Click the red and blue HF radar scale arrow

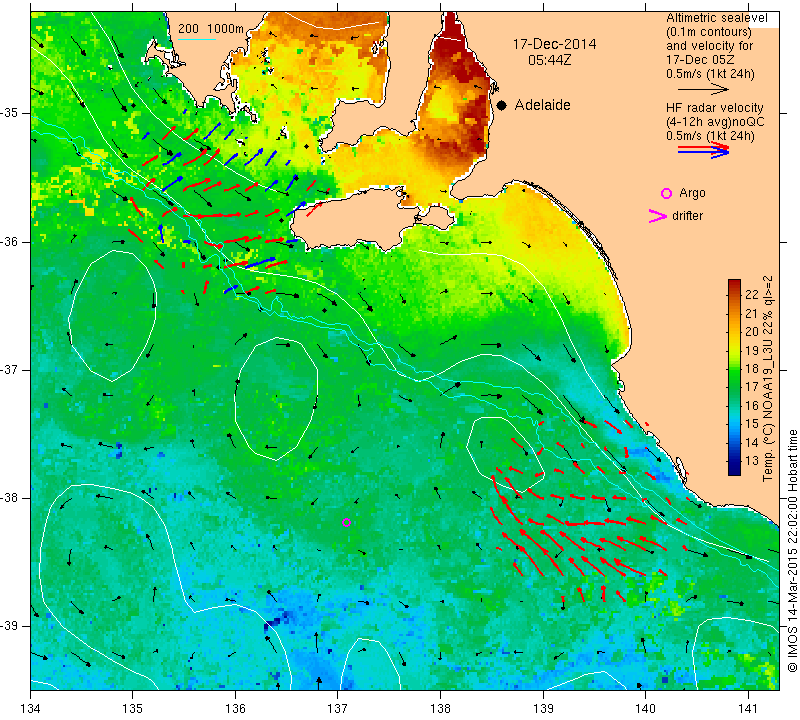coord(704,150)
